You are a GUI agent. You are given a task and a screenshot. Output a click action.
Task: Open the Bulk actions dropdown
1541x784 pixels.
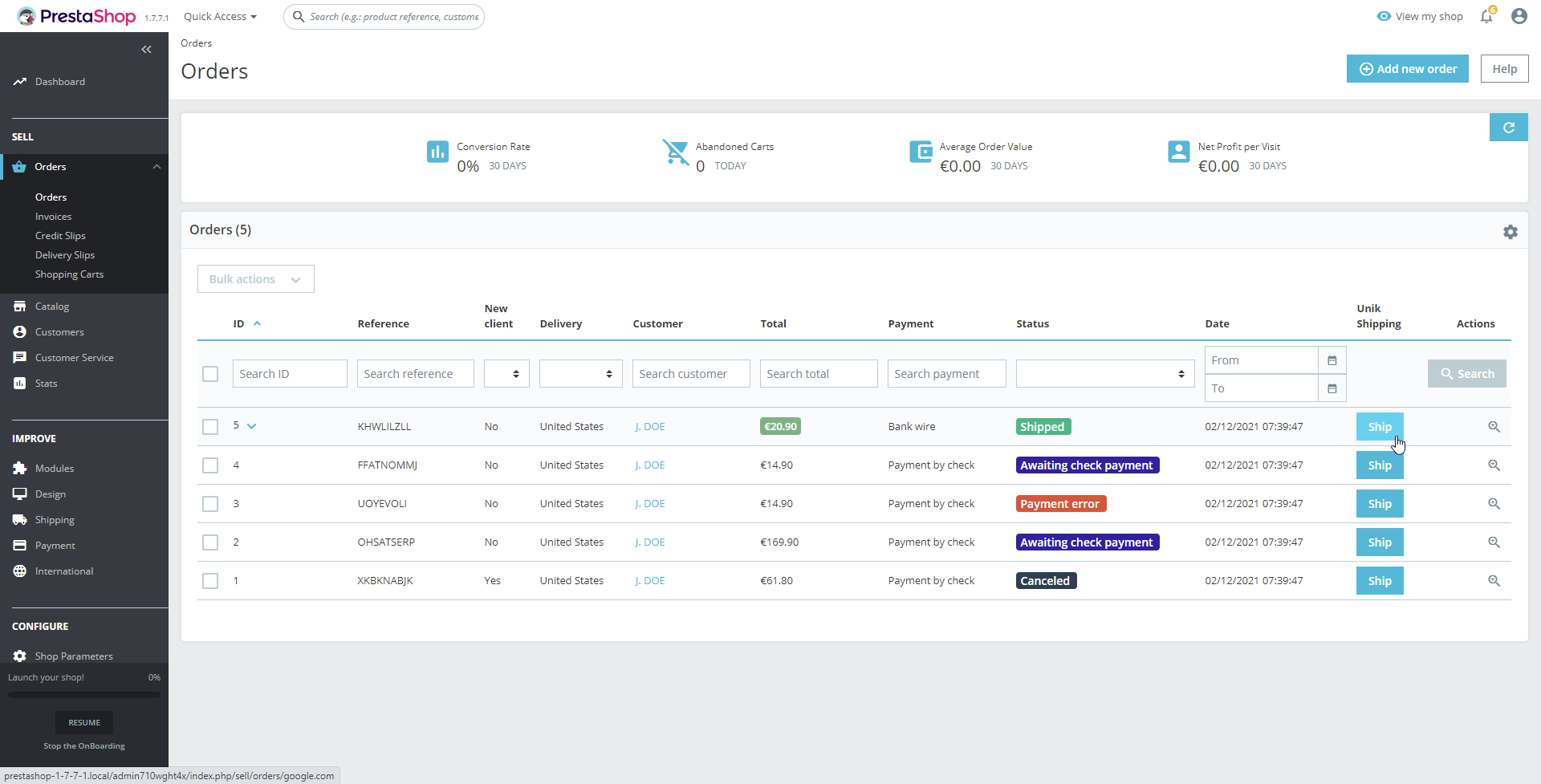pos(256,279)
